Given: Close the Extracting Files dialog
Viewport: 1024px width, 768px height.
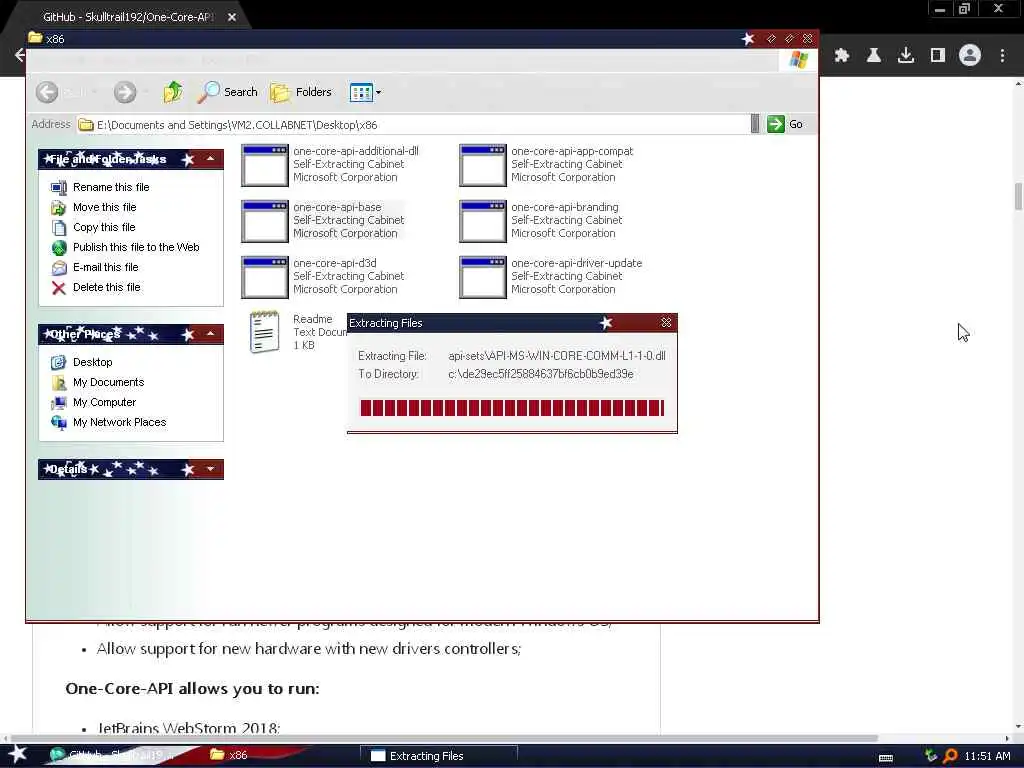Looking at the screenshot, I should click(x=666, y=323).
